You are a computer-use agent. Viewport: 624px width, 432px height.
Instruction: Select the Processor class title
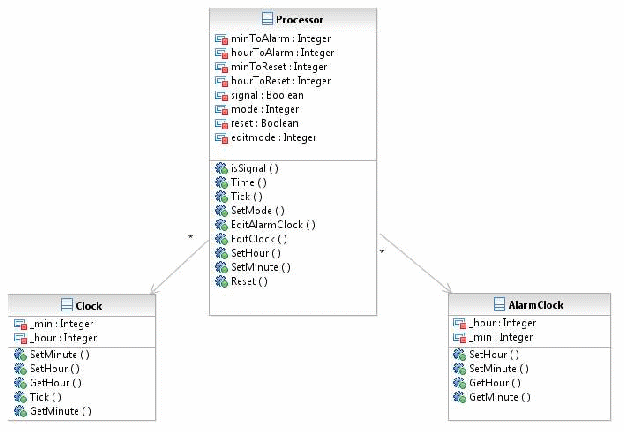(x=299, y=19)
